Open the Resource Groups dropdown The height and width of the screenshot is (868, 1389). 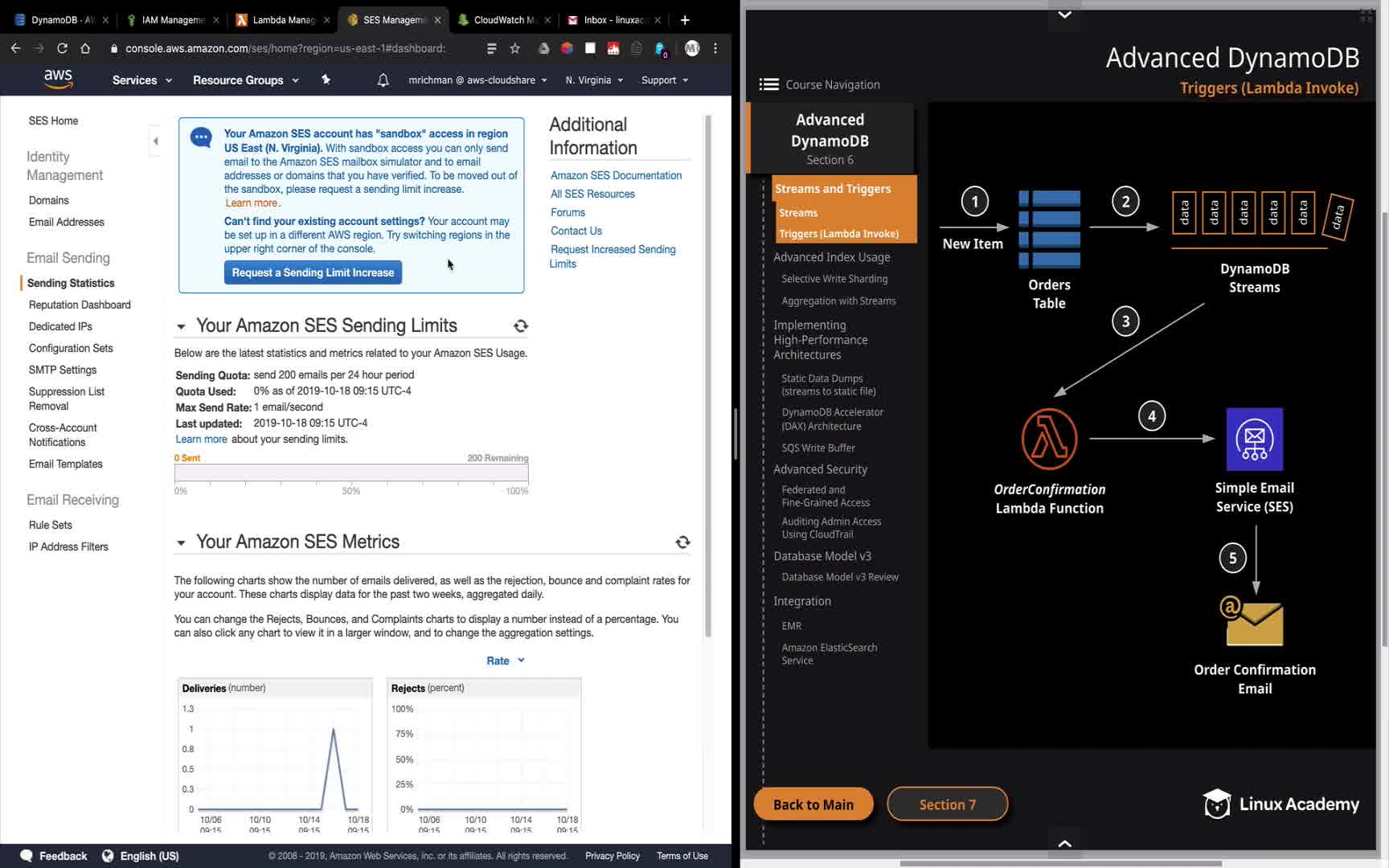(246, 80)
